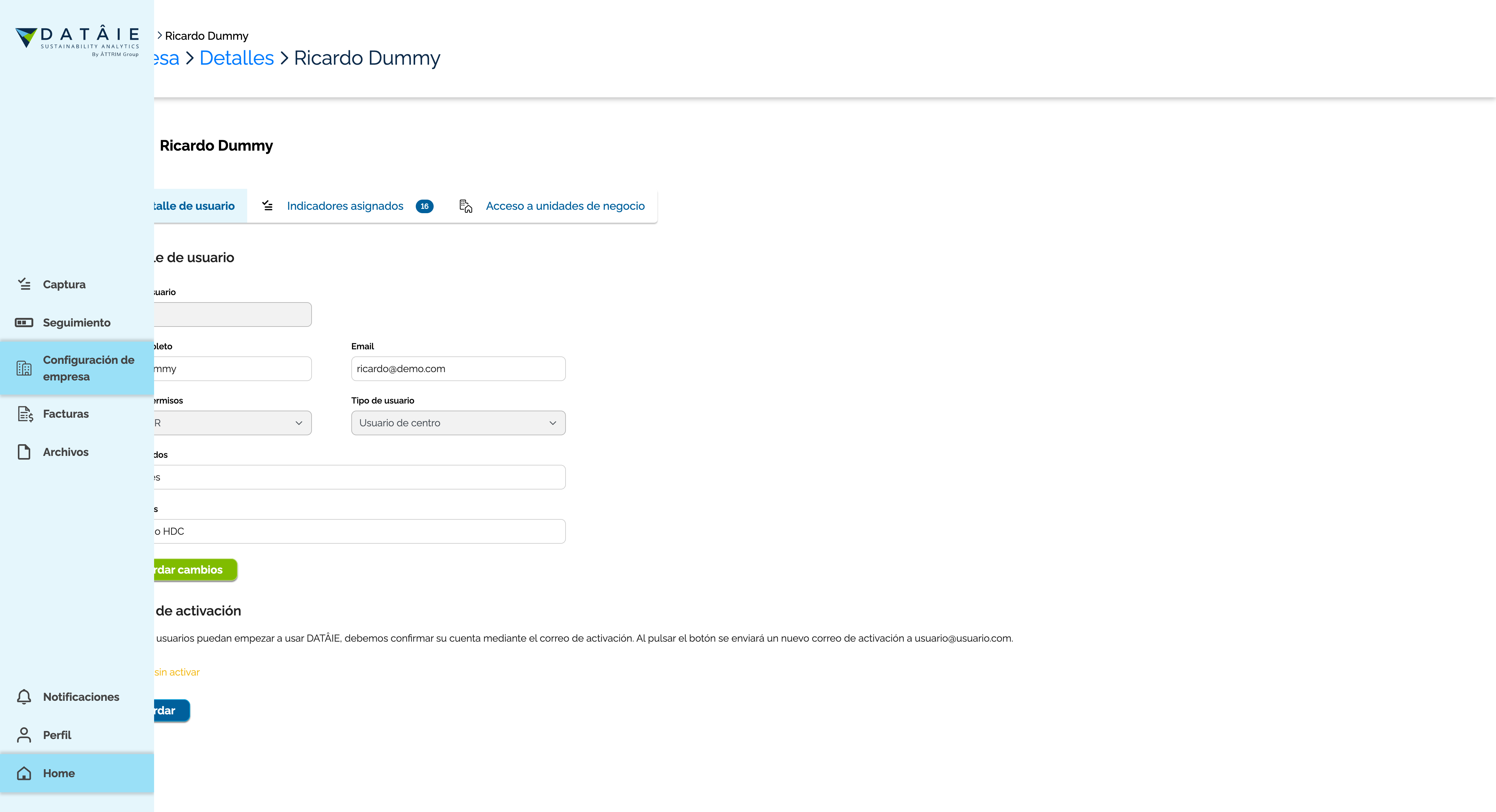
Task: Click the field containing HDC
Action: [x=359, y=531]
